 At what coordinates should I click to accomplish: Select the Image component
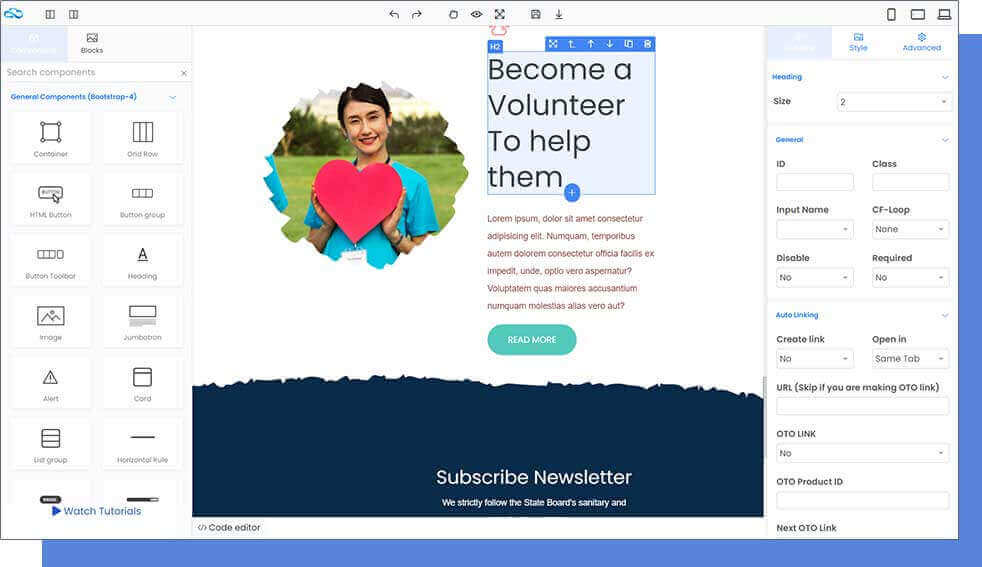click(51, 322)
